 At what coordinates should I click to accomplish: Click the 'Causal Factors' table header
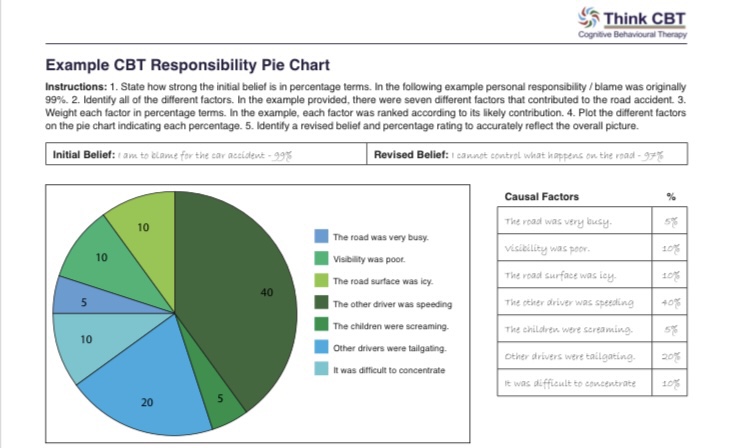[541, 196]
